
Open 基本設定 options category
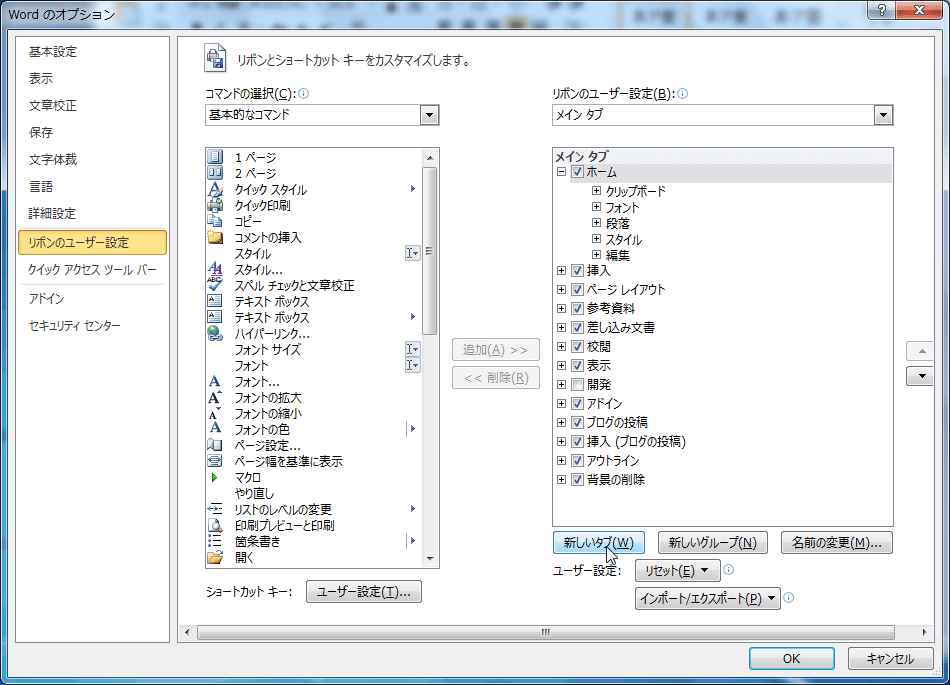coord(92,51)
